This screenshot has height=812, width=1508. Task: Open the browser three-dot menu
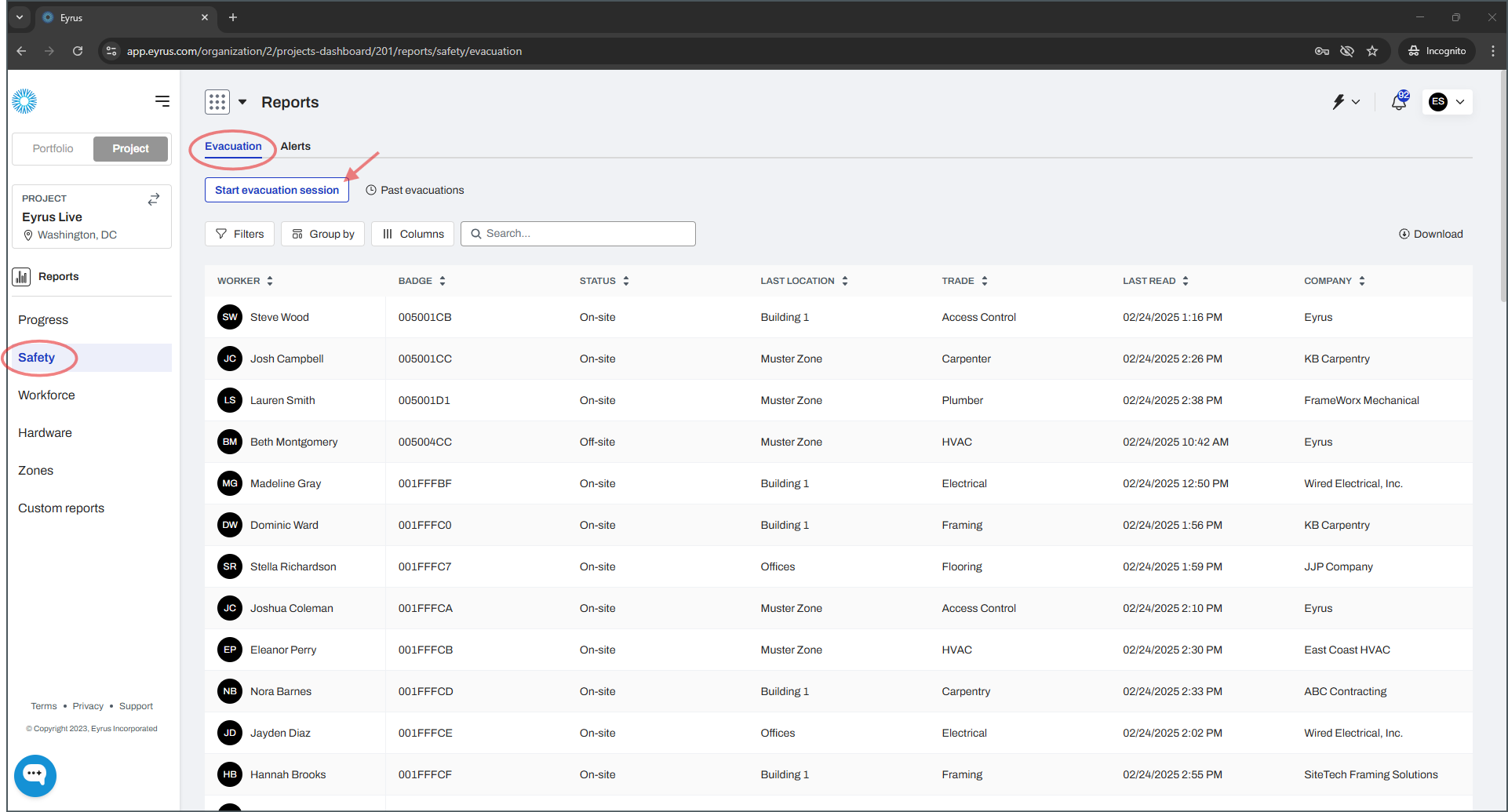(1492, 51)
